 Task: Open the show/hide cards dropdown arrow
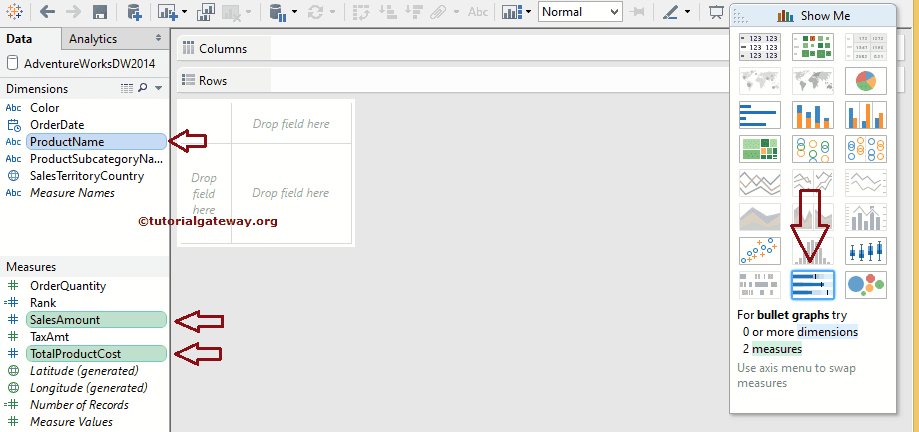(529, 12)
